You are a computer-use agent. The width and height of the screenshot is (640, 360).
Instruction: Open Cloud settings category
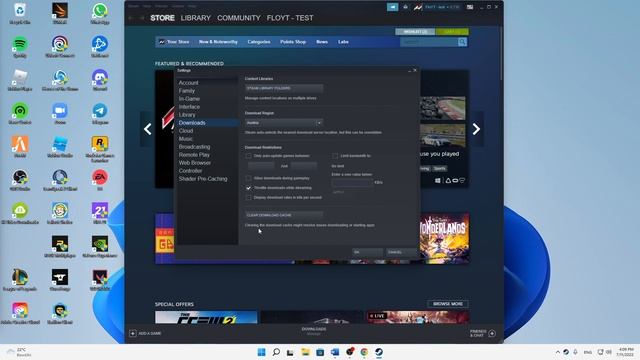click(x=186, y=131)
